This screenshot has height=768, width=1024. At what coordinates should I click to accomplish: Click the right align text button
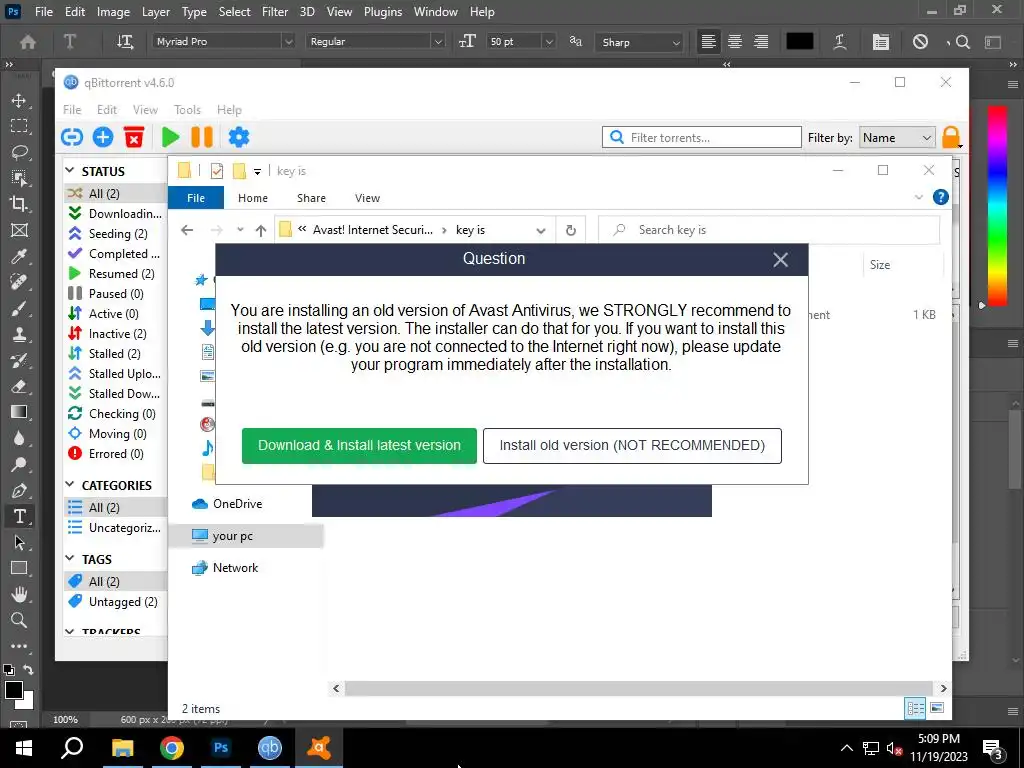click(x=761, y=42)
